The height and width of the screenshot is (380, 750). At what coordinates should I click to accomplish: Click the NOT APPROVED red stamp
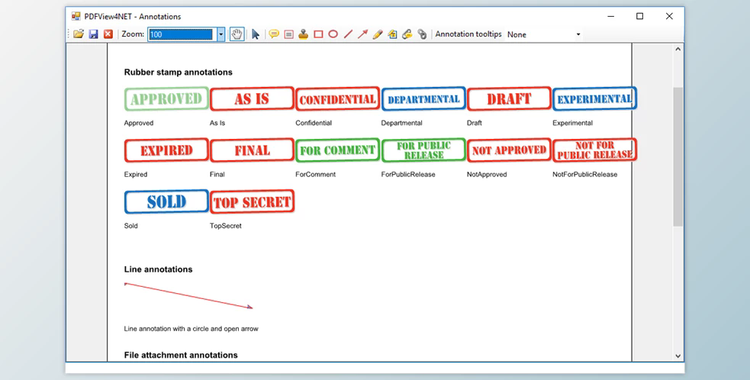pyautogui.click(x=509, y=150)
